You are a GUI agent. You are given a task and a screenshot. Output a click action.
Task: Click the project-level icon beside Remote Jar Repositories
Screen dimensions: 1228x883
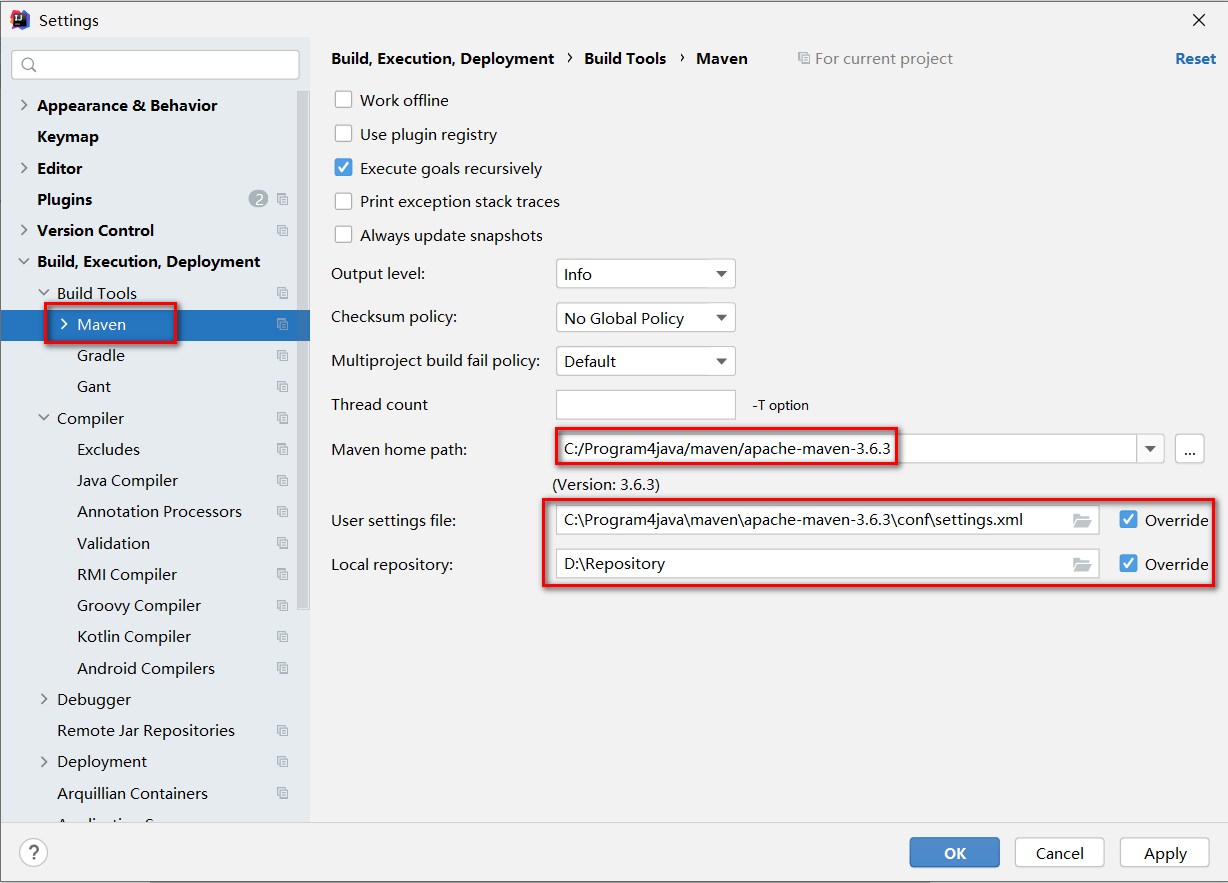tap(282, 730)
